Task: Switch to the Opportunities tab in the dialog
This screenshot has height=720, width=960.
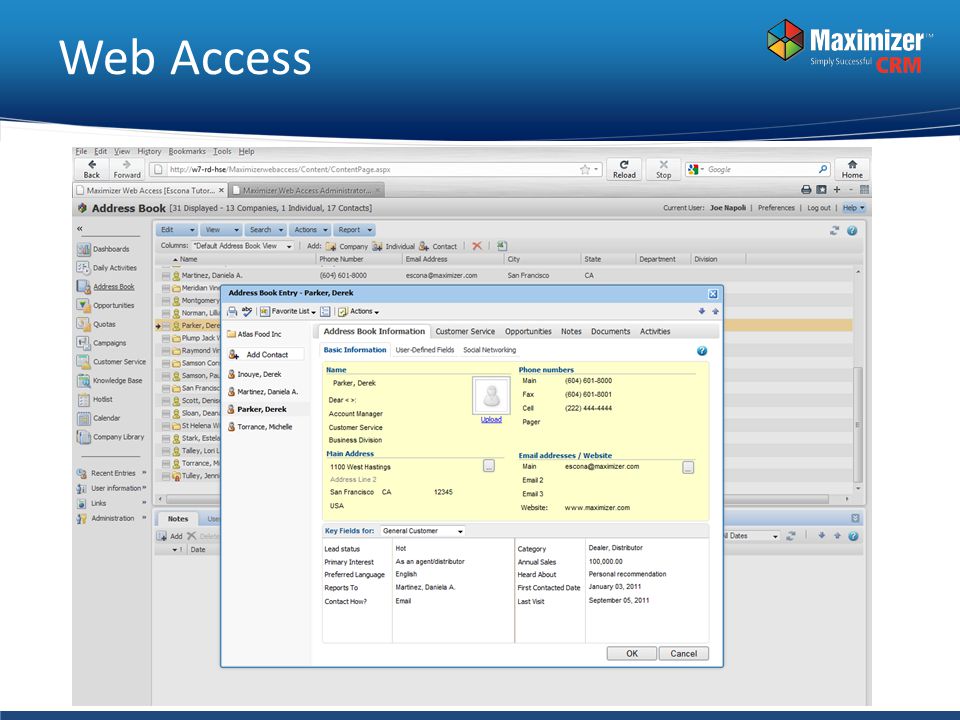Action: (528, 331)
